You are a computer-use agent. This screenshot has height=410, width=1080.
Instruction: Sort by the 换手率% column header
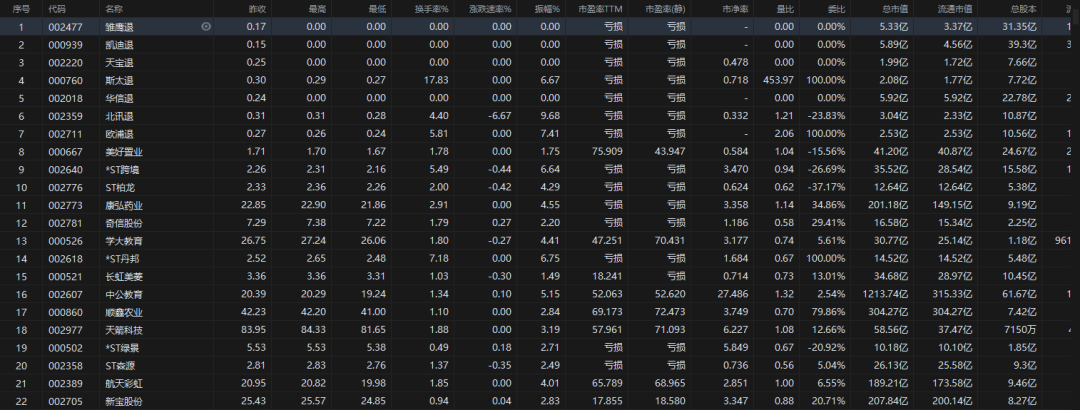click(431, 9)
